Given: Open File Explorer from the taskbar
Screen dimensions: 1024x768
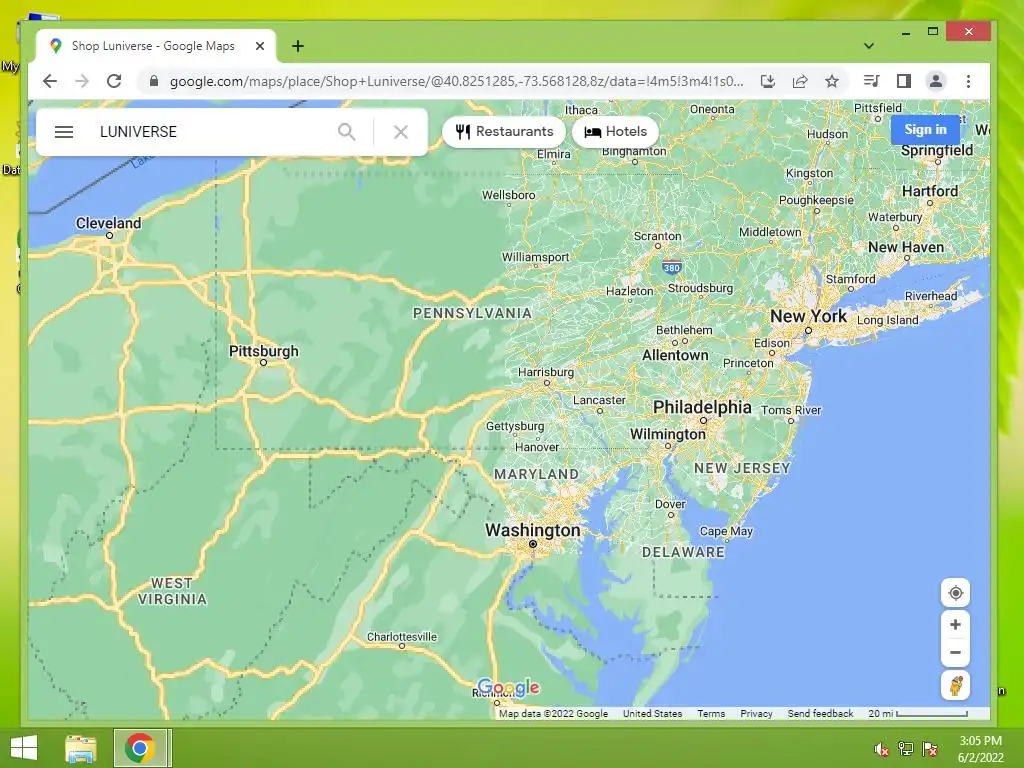Looking at the screenshot, I should [x=80, y=748].
